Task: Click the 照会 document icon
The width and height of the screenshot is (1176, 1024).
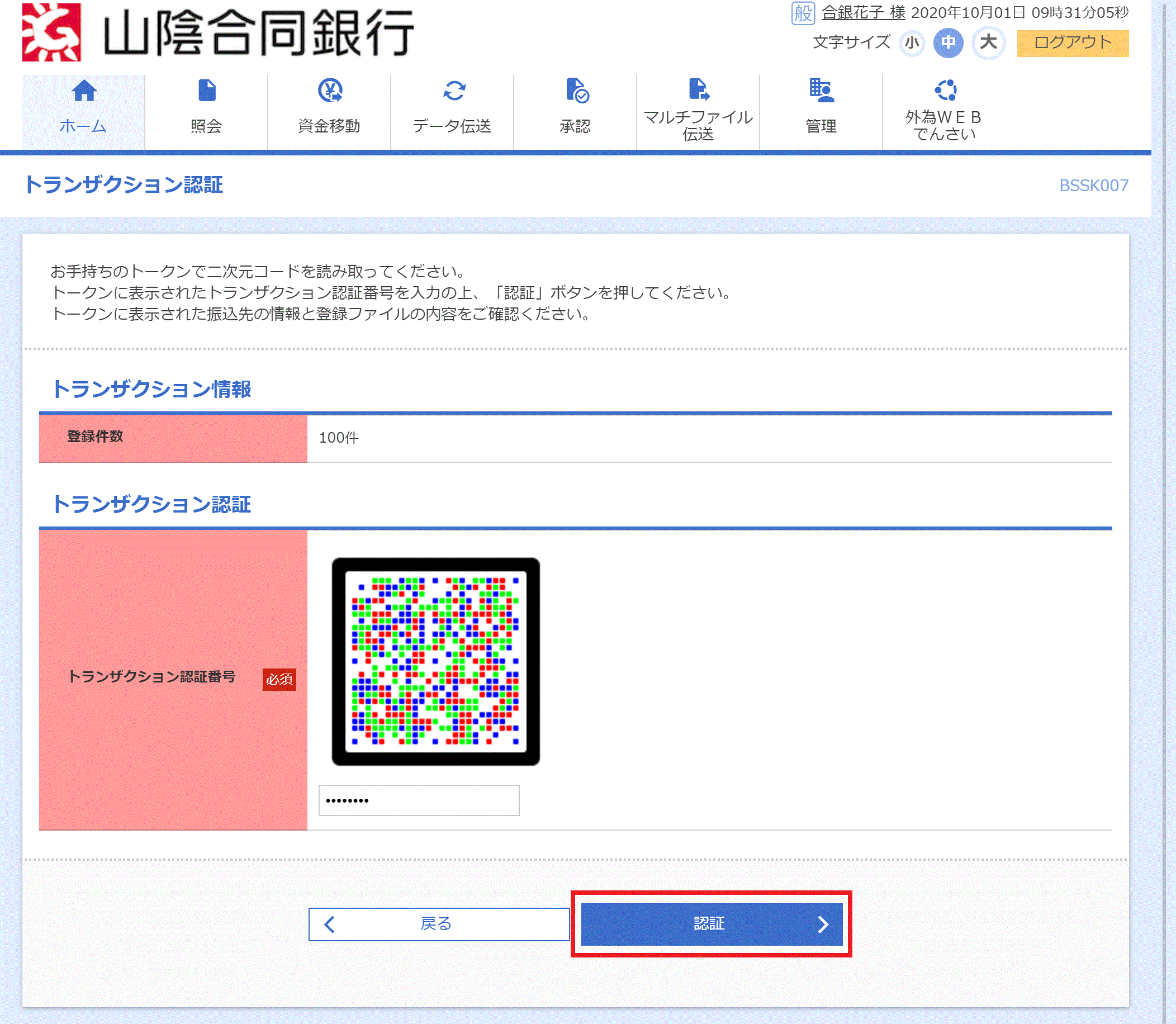Action: (x=207, y=91)
